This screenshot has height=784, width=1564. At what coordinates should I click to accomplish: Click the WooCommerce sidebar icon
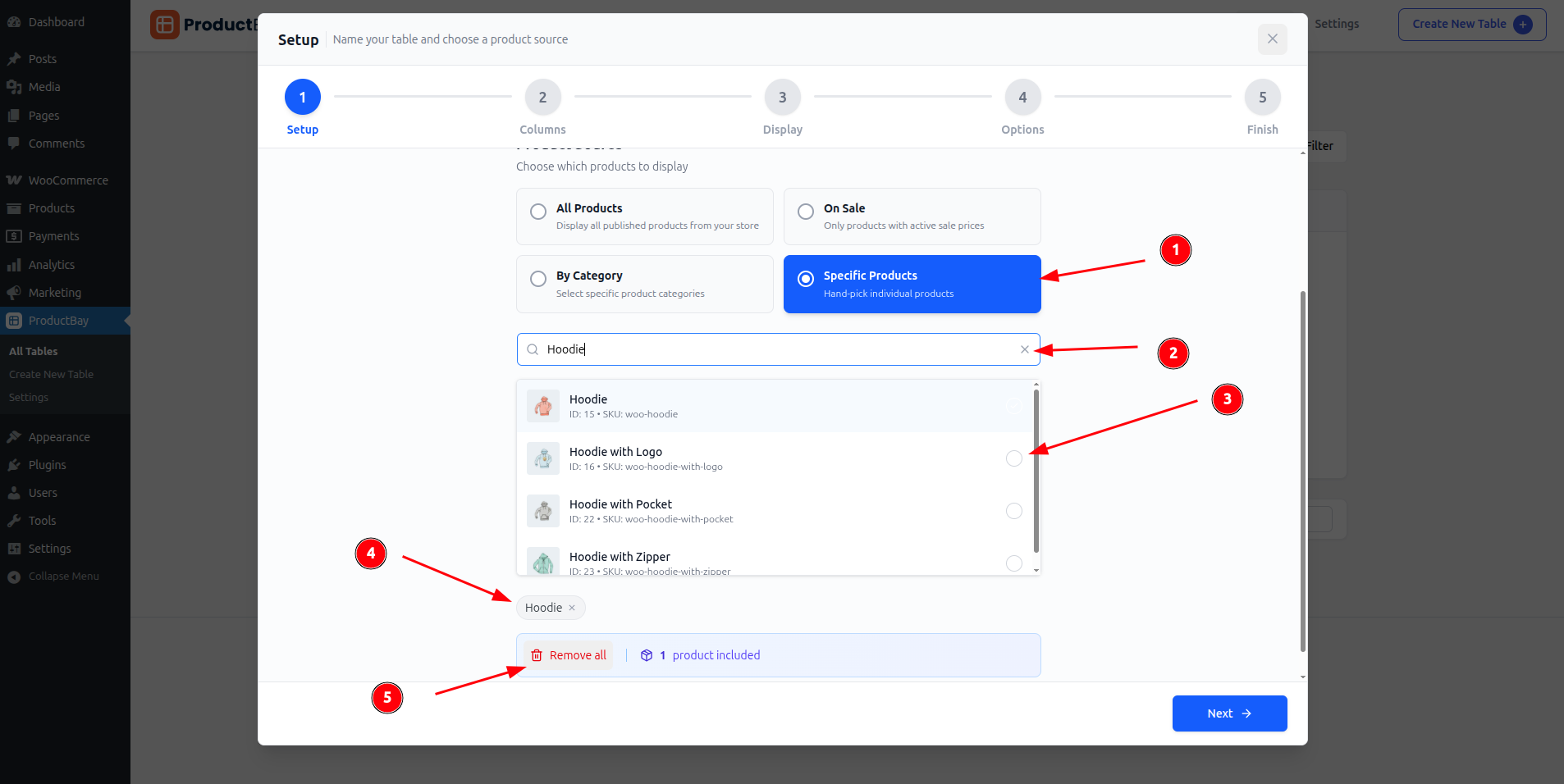[x=14, y=180]
